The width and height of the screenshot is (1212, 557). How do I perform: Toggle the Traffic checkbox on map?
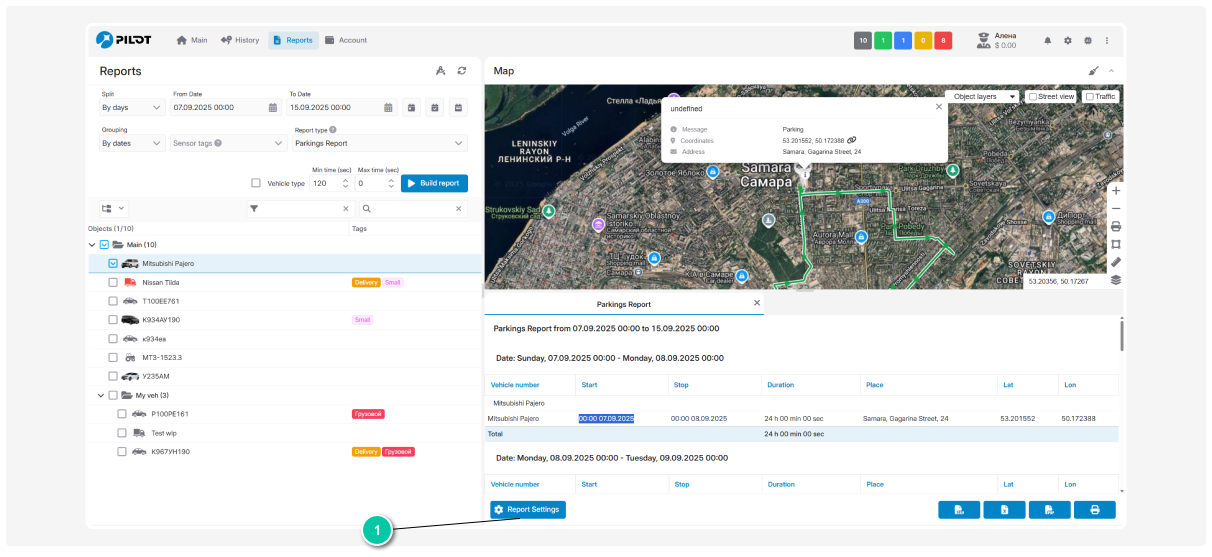(1090, 97)
